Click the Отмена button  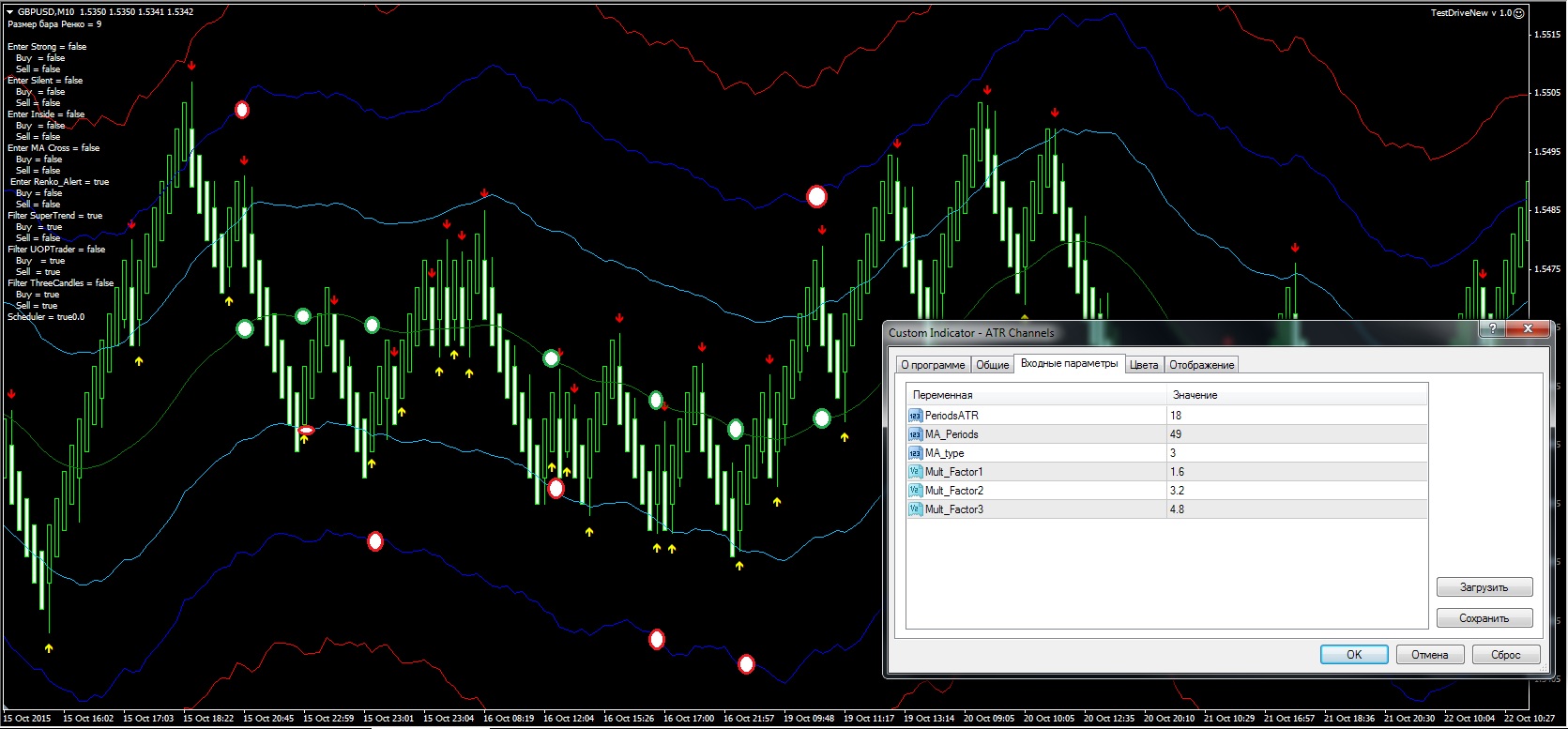point(1430,655)
